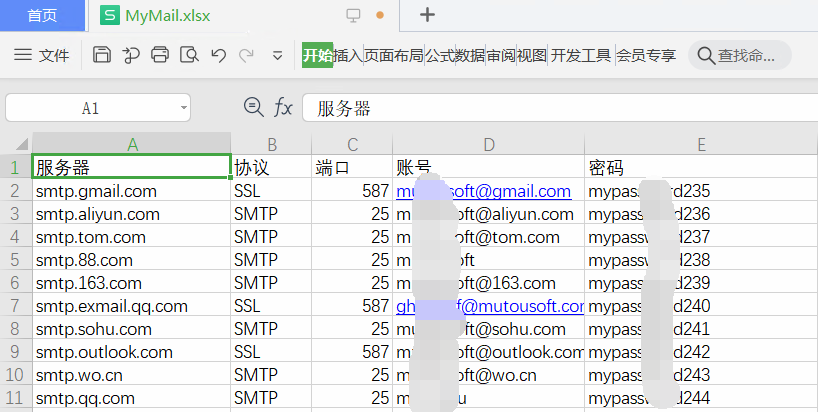The width and height of the screenshot is (818, 412).
Task: Click the Save icon in toolbar
Action: (102, 55)
